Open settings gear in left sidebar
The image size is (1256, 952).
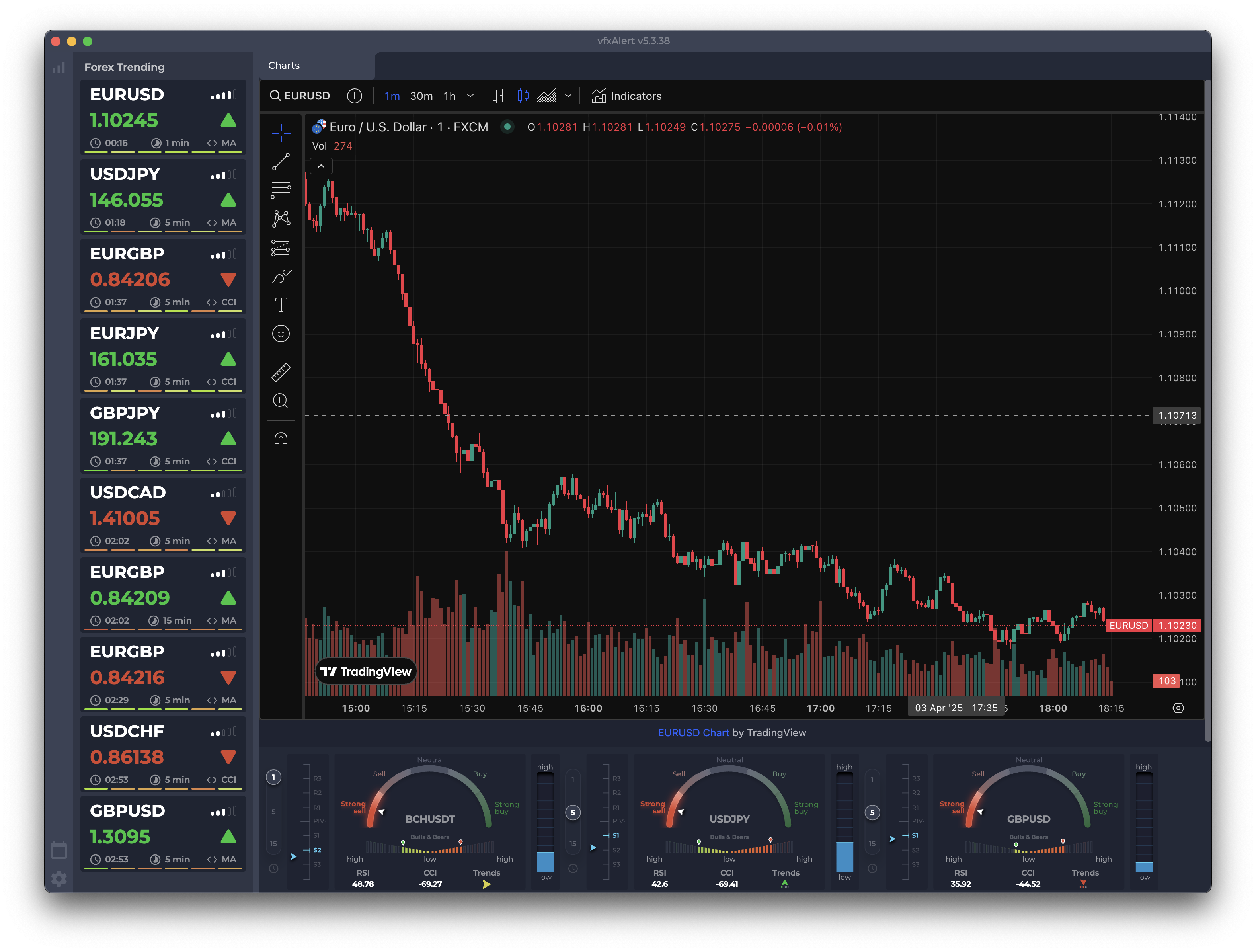pyautogui.click(x=59, y=878)
